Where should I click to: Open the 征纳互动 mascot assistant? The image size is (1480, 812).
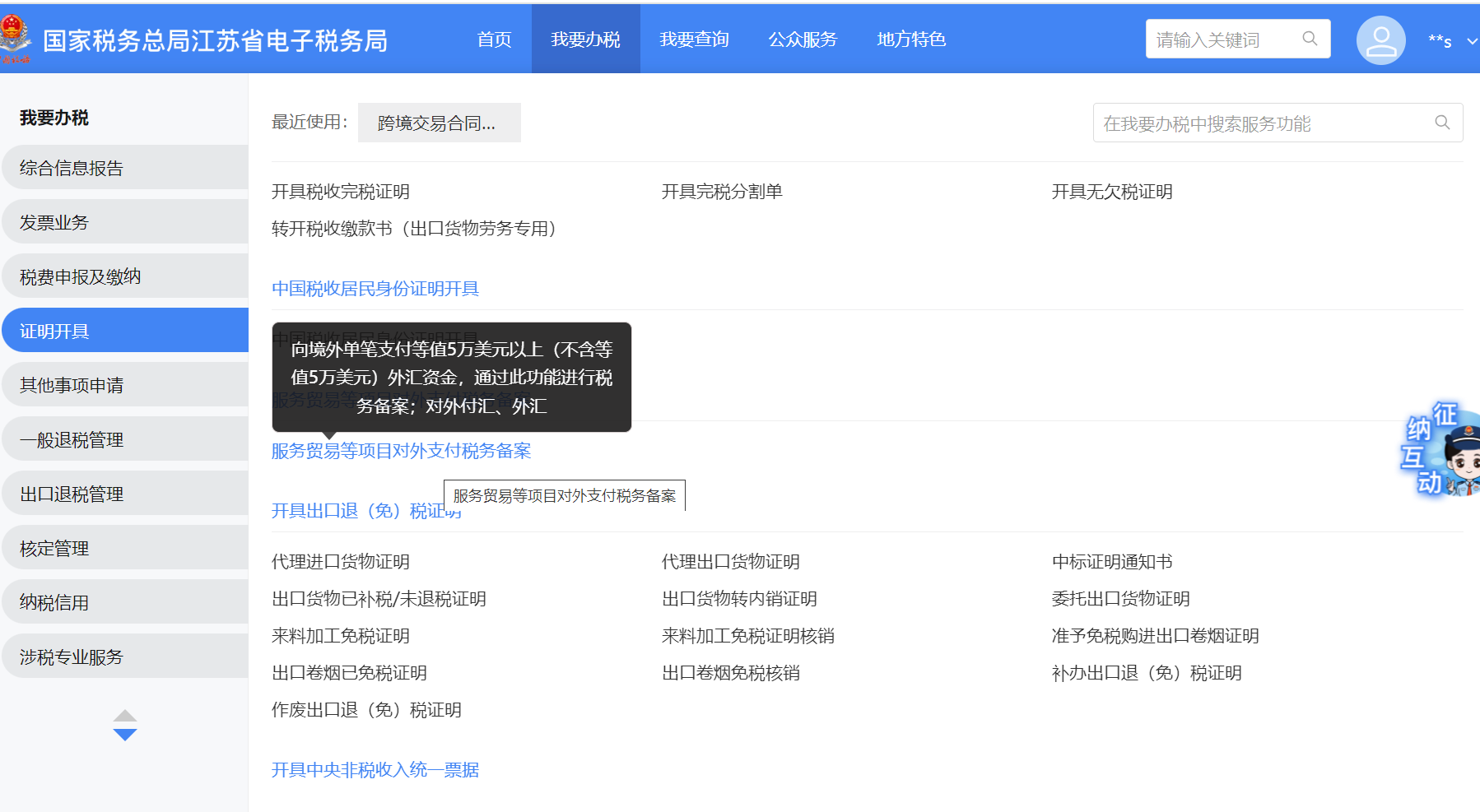(x=1440, y=451)
